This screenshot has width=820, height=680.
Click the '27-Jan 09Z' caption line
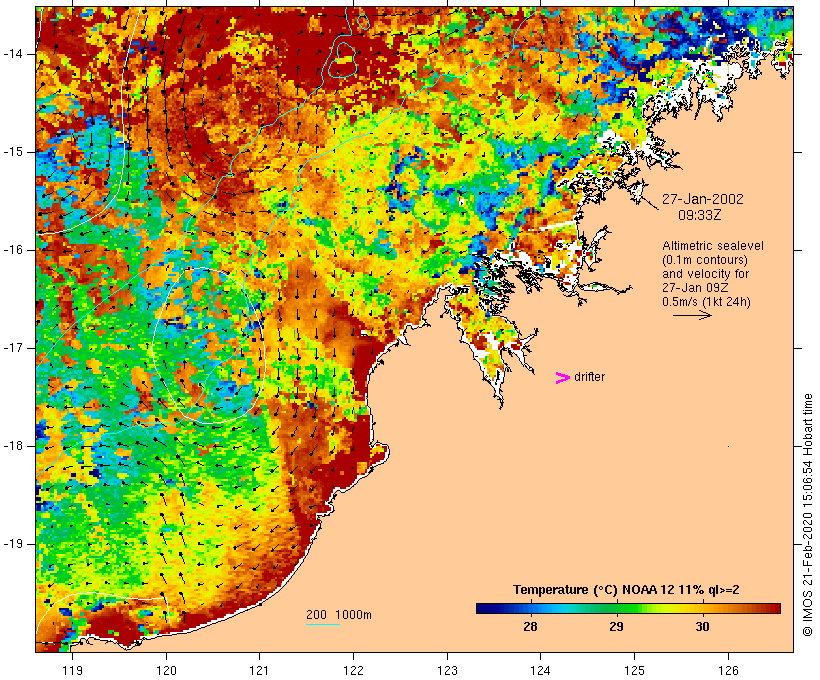point(695,288)
